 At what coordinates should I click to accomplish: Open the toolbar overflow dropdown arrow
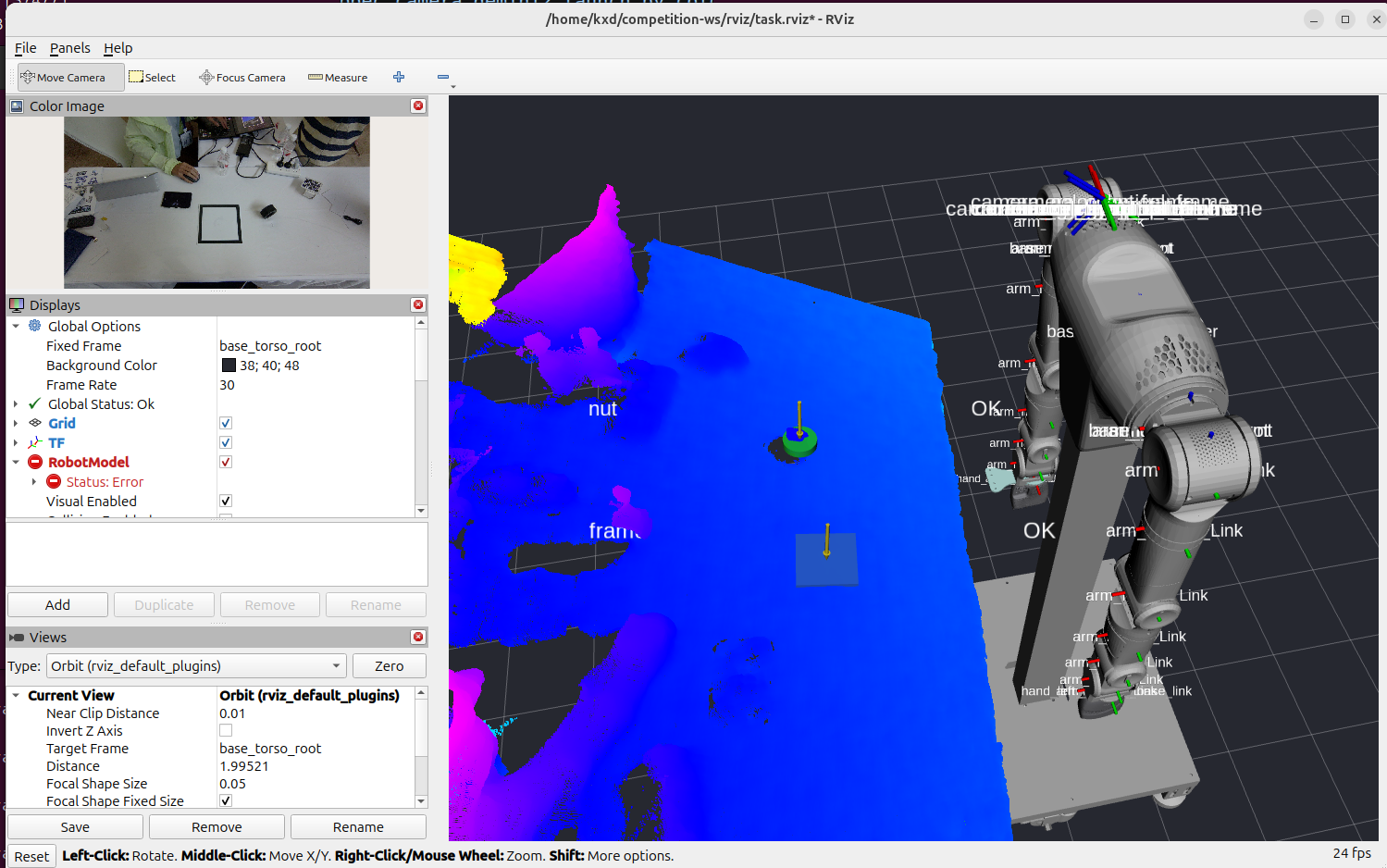click(x=452, y=87)
